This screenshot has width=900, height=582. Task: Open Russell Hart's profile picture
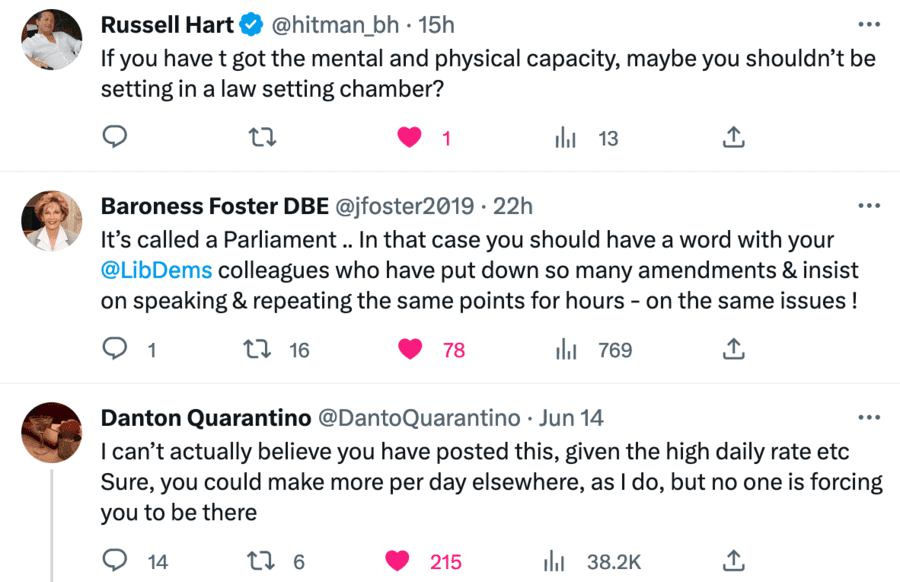pos(51,39)
